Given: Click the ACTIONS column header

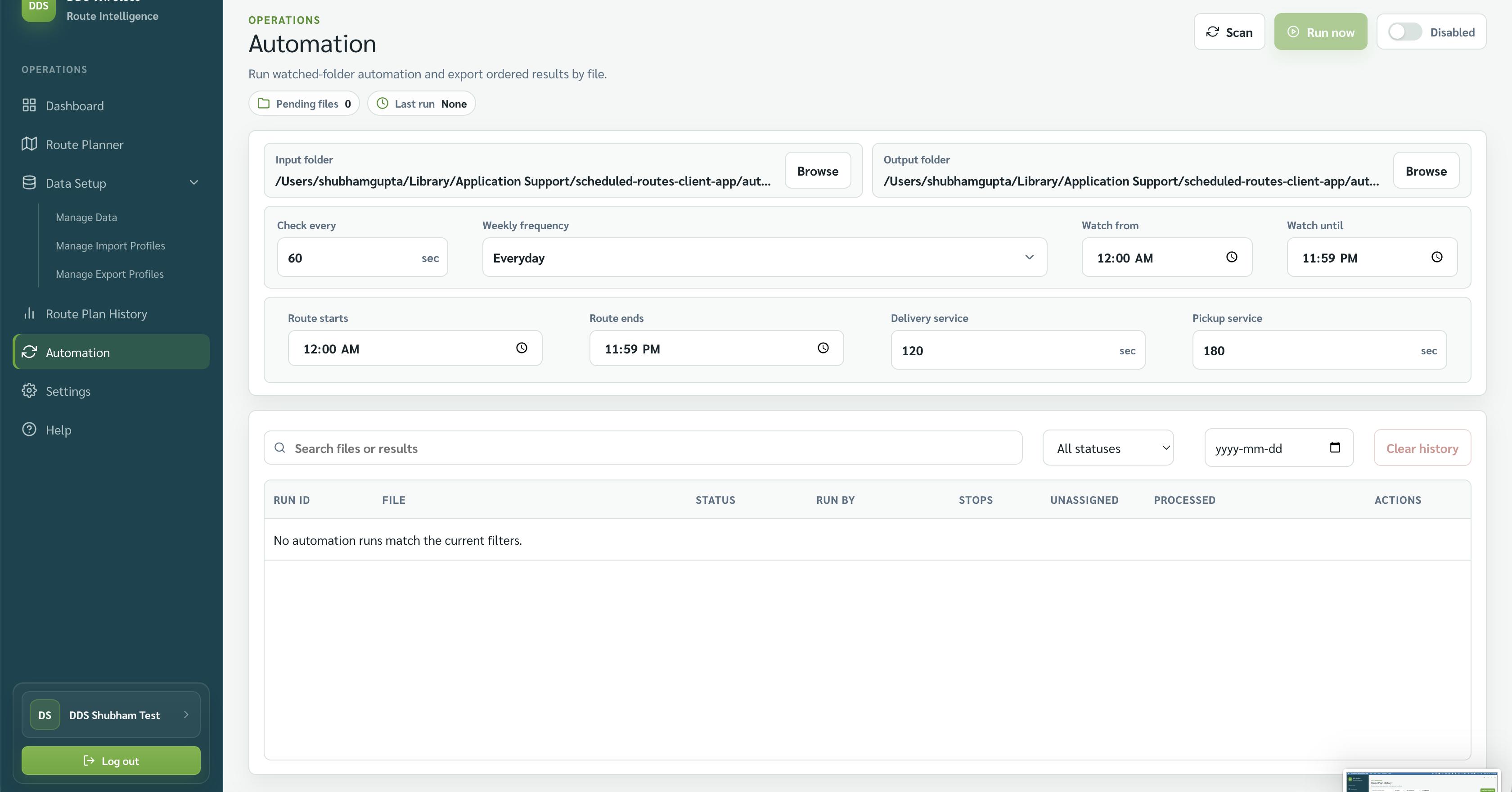Looking at the screenshot, I should point(1398,500).
